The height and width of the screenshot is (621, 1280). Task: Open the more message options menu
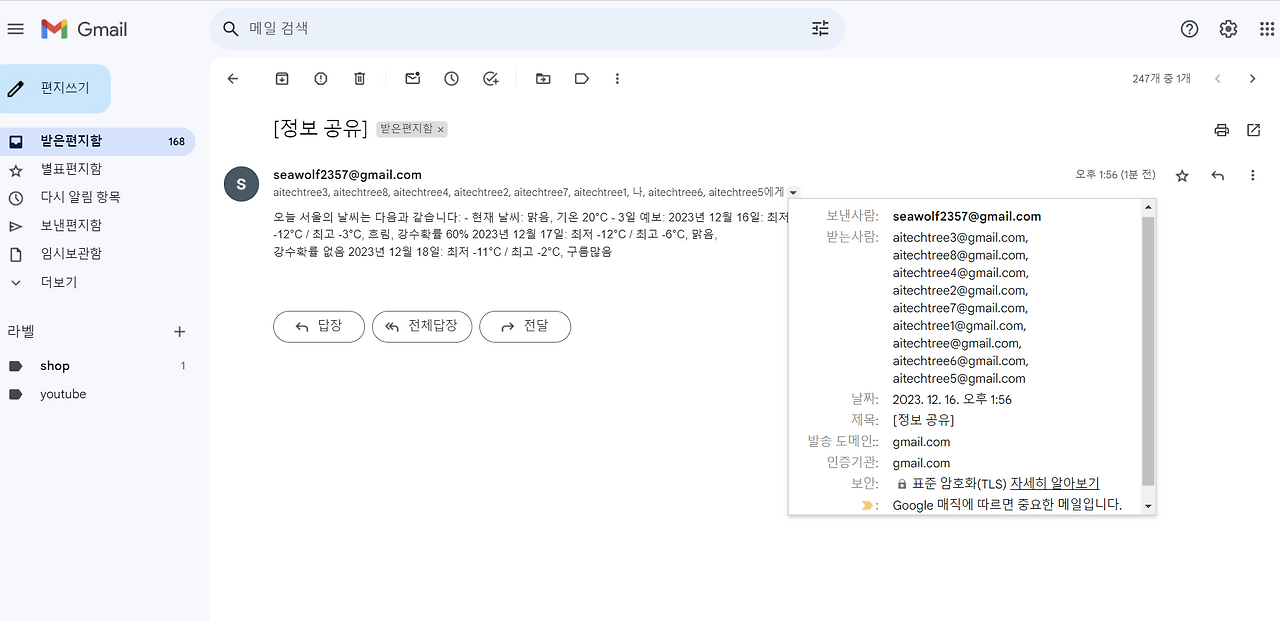pos(1252,174)
